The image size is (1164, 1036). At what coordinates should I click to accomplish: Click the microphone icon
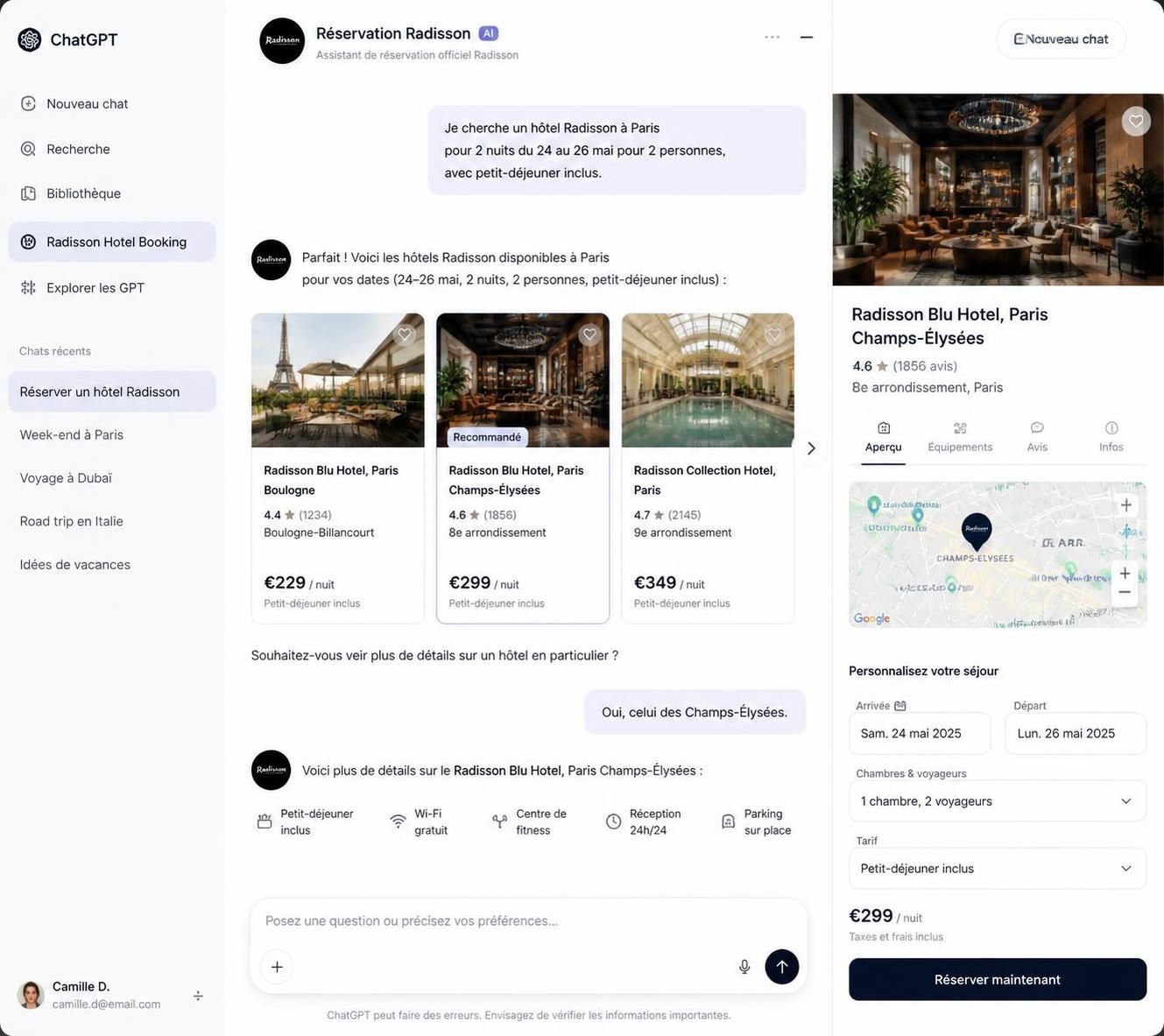click(x=744, y=967)
